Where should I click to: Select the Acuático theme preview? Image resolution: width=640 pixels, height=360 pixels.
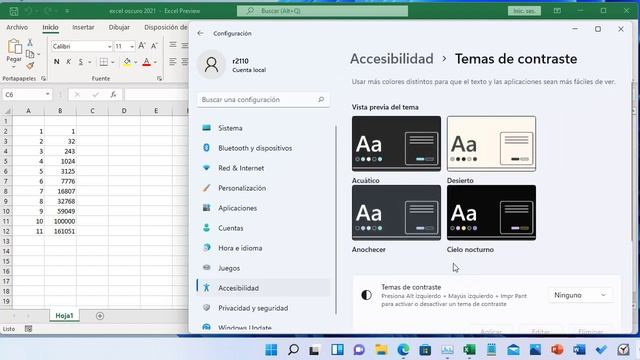(396, 143)
